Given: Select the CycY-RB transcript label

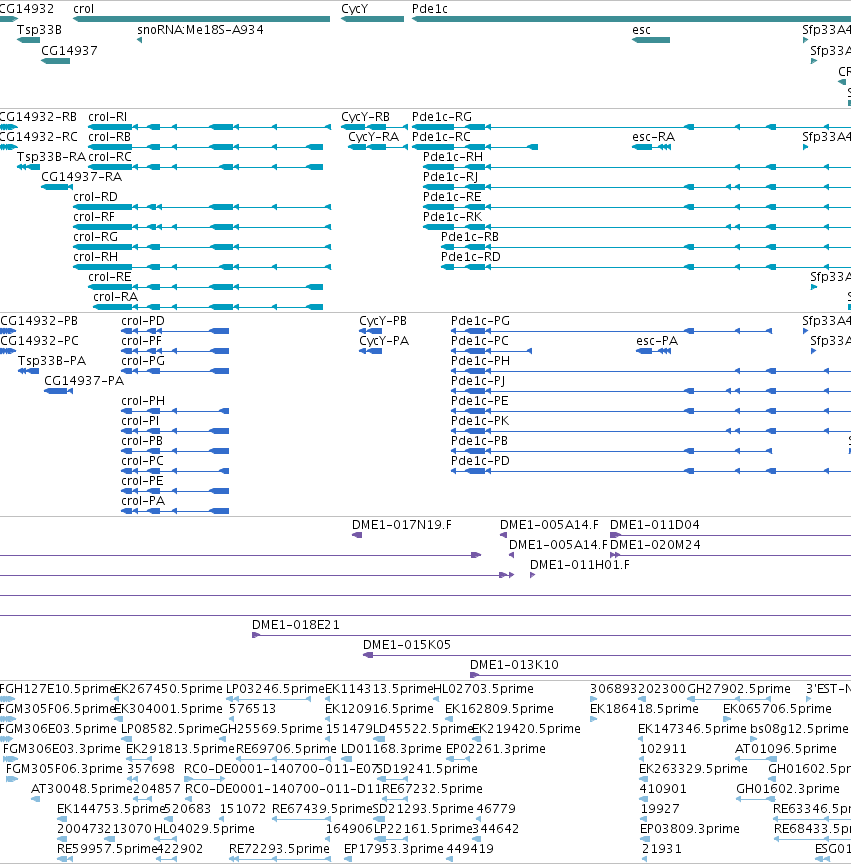Looking at the screenshot, I should coord(365,117).
